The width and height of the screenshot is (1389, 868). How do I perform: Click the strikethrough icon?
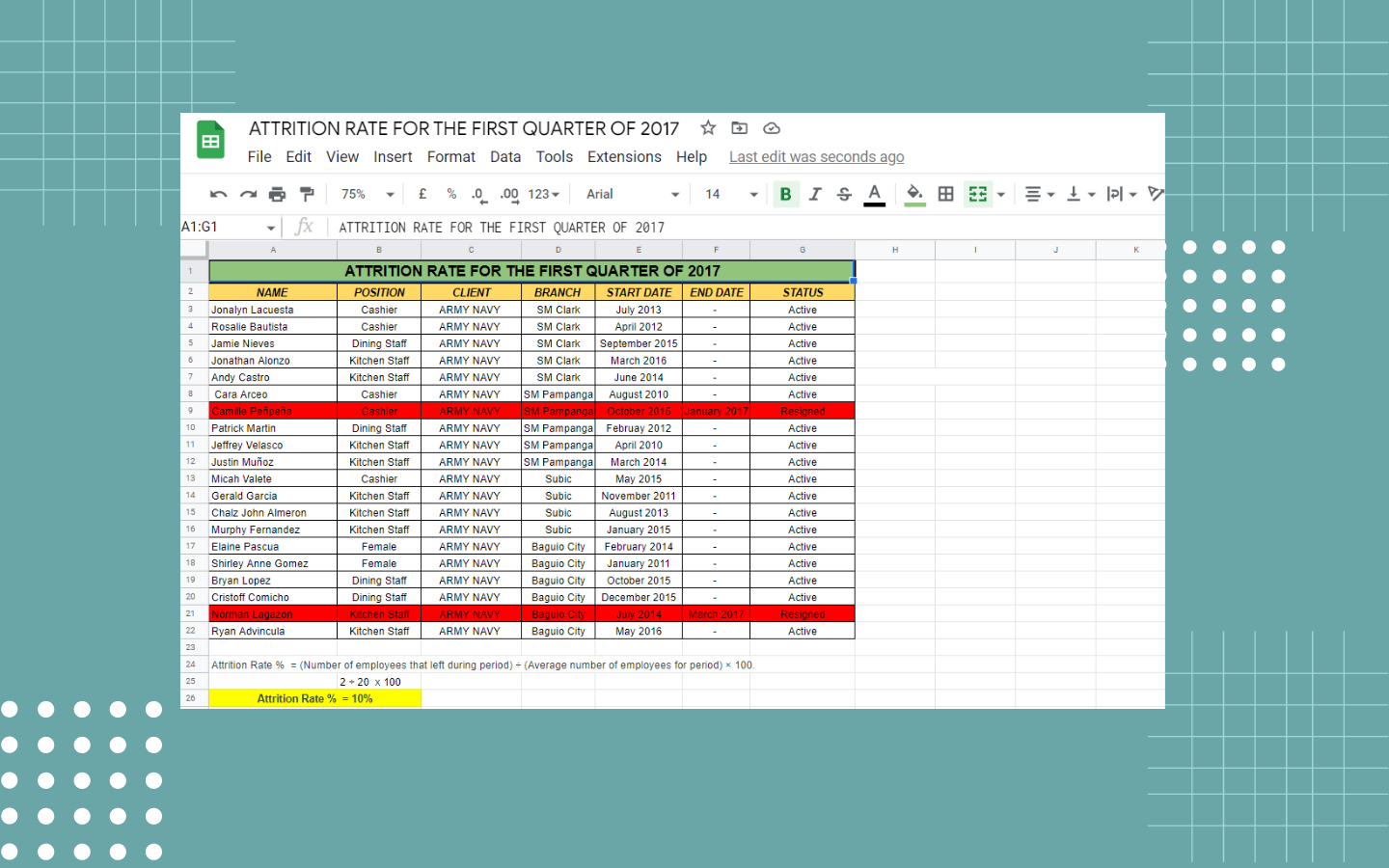coord(844,195)
